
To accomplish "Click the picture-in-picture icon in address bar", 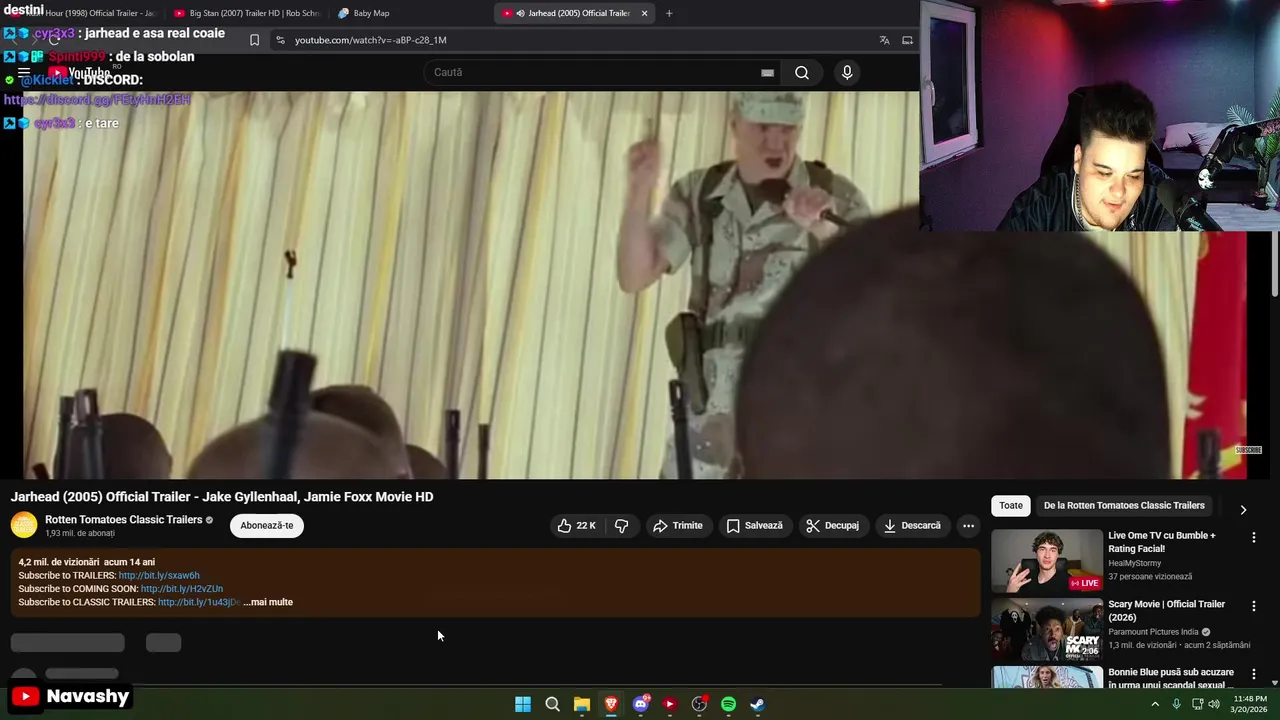I will click(x=907, y=40).
